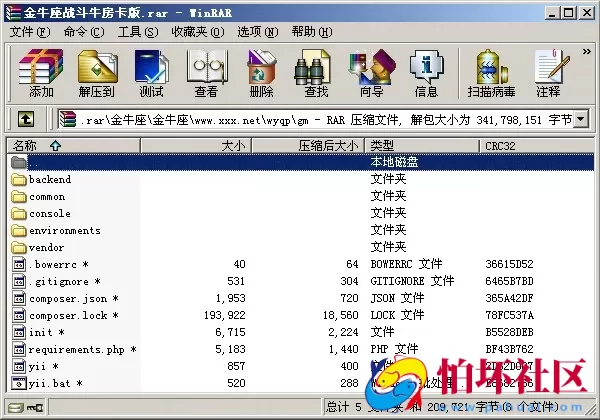Sort by CRC32 column header

point(536,146)
